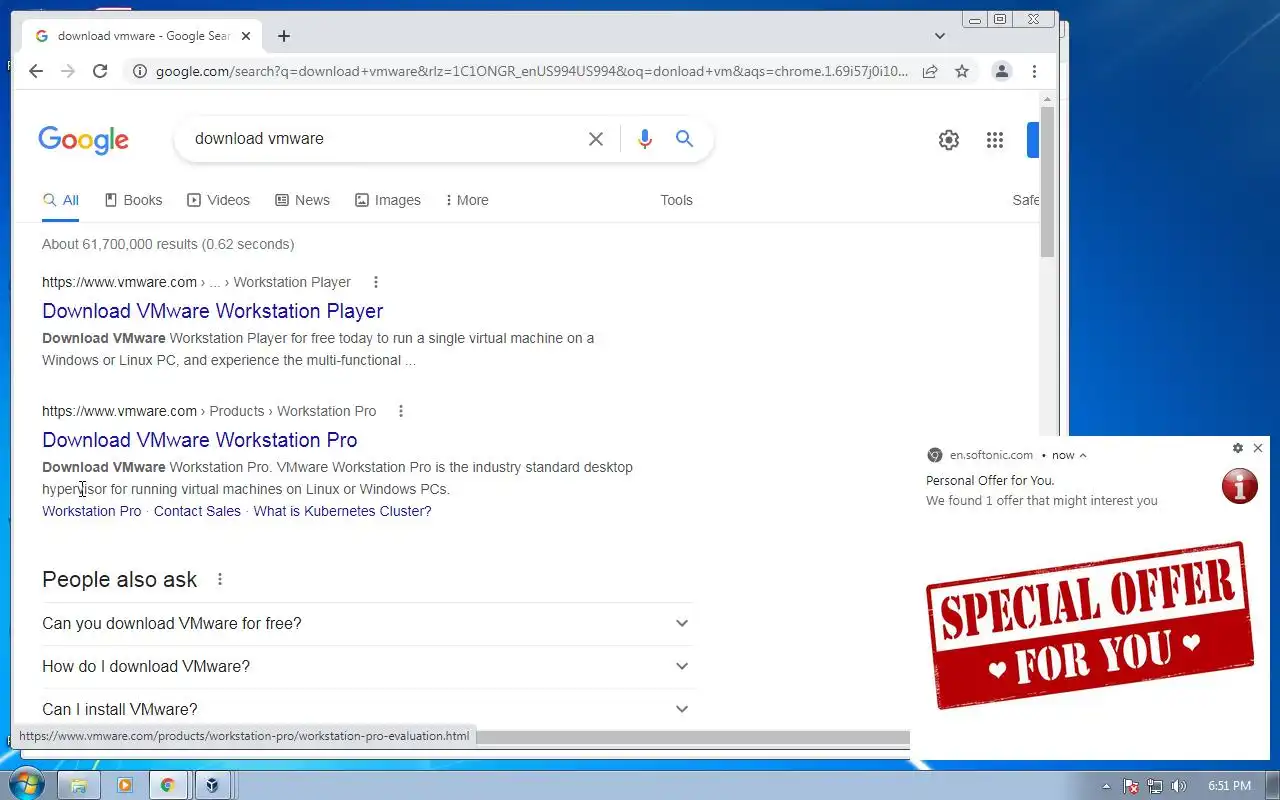Screen dimensions: 1280x800
Task: Open Download VMware Workstation Pro link
Action: tap(200, 440)
